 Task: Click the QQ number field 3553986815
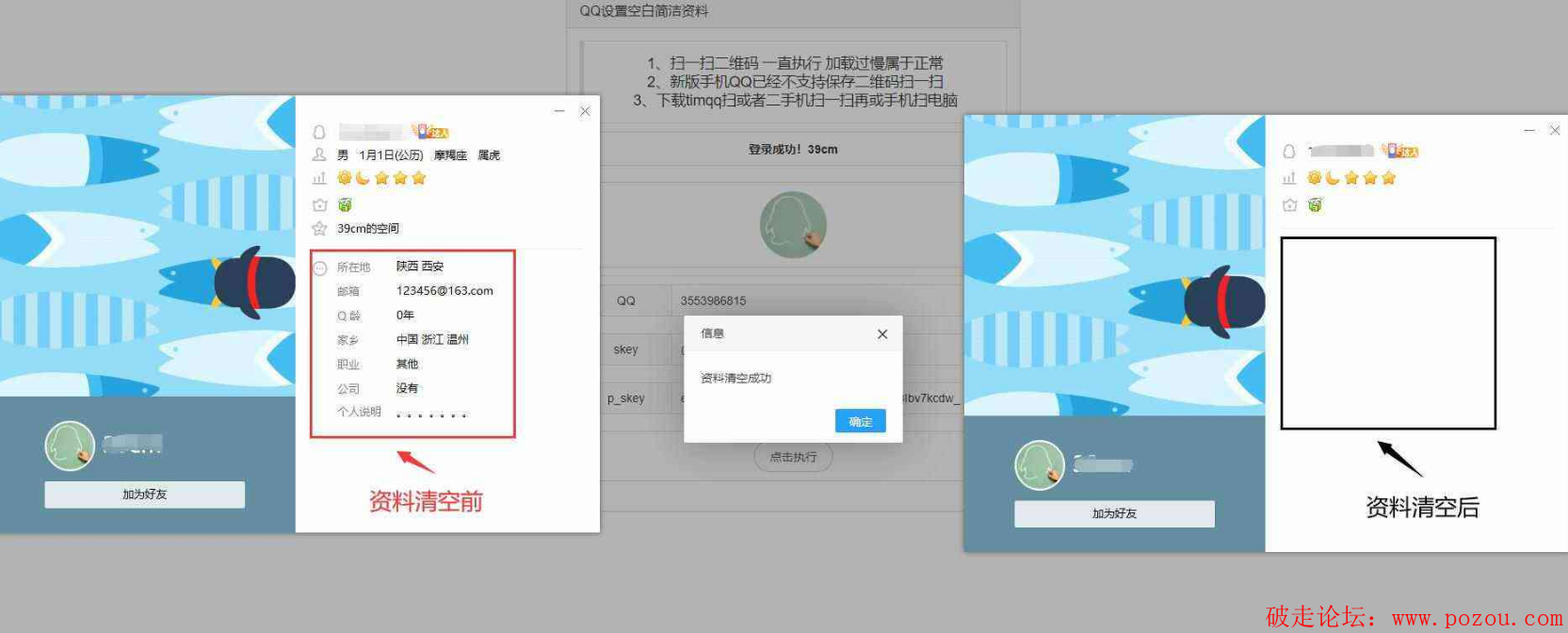pos(713,301)
